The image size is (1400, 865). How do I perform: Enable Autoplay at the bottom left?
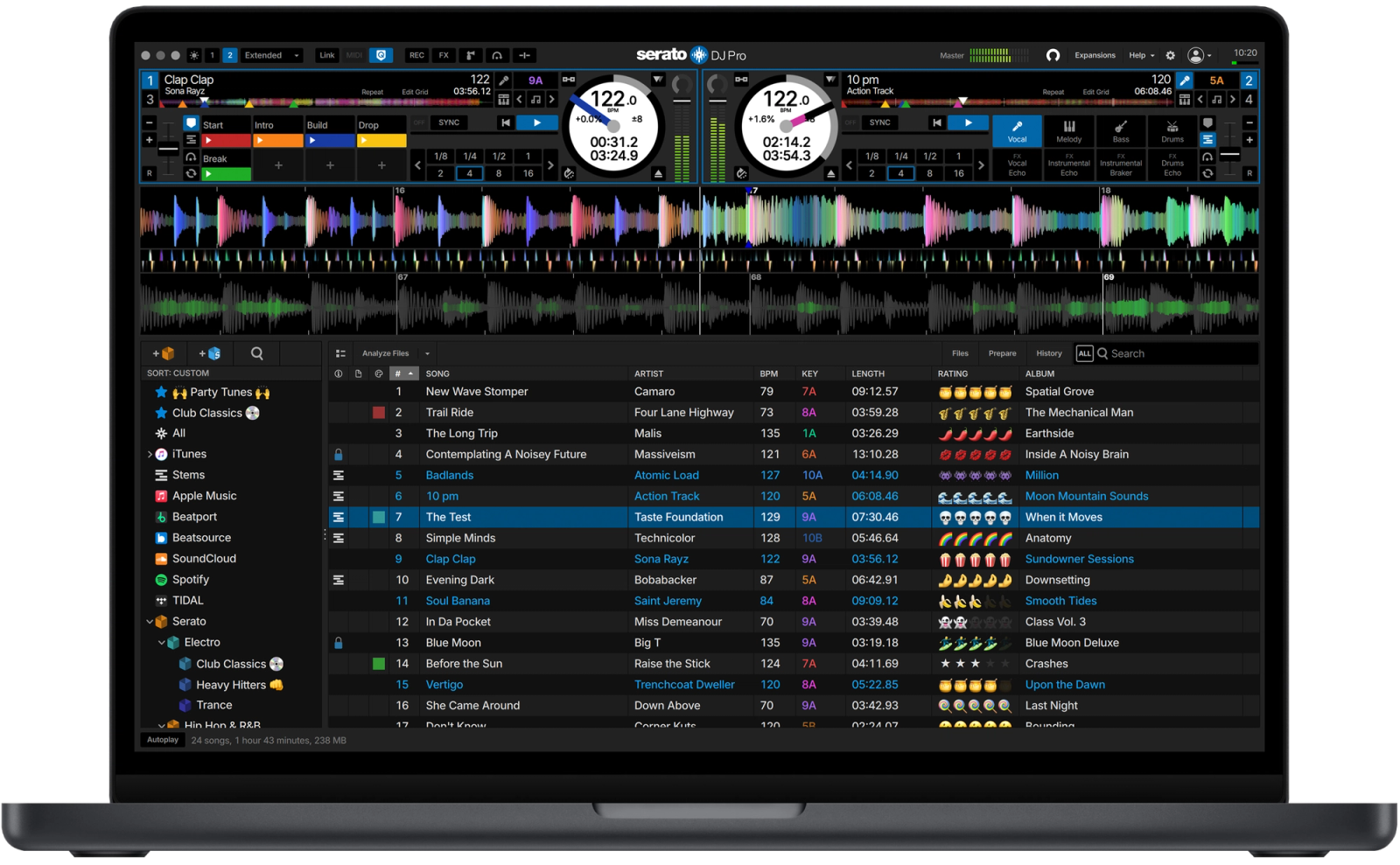pyautogui.click(x=162, y=739)
